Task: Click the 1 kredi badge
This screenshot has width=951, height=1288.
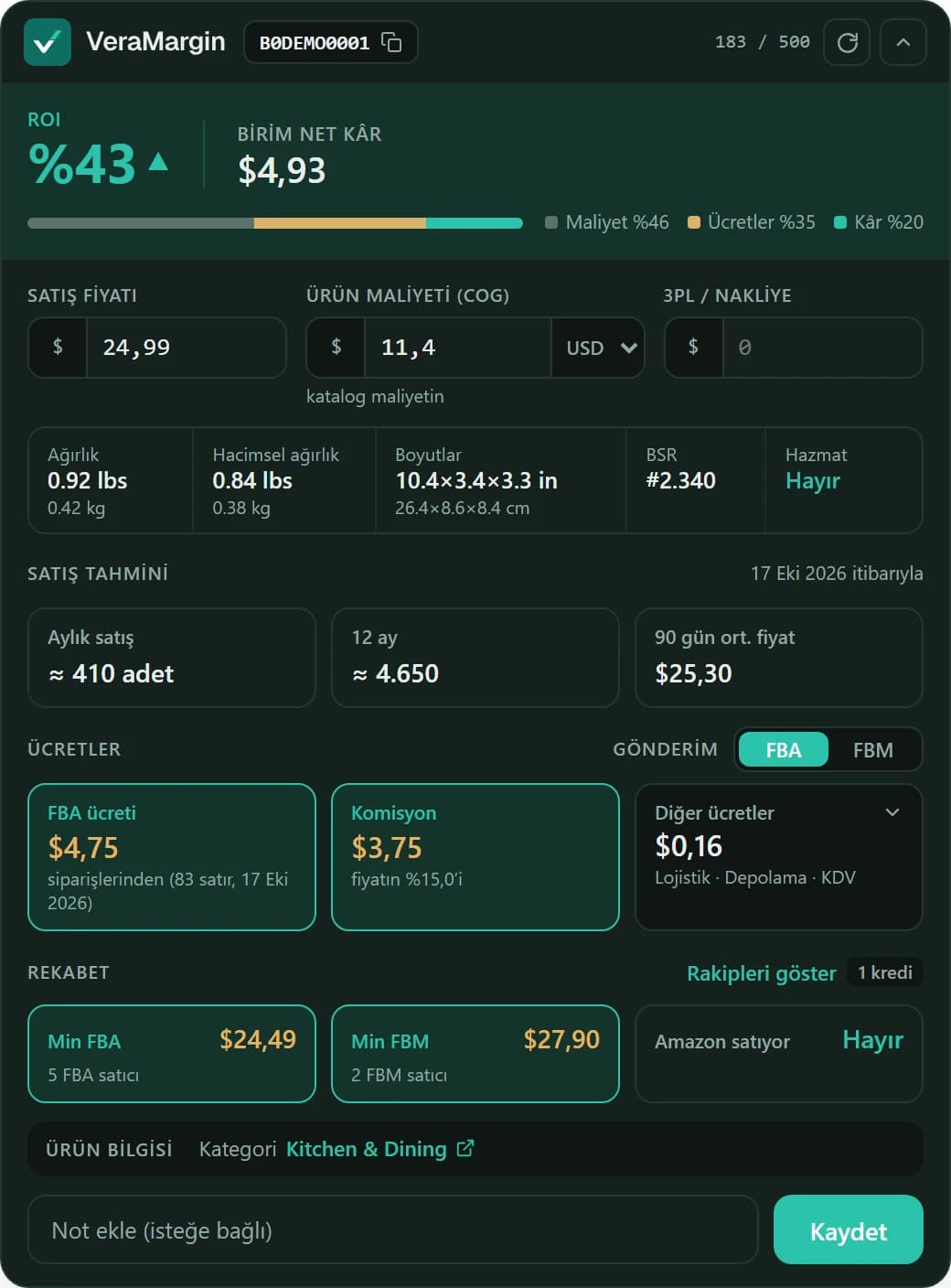Action: 885,972
